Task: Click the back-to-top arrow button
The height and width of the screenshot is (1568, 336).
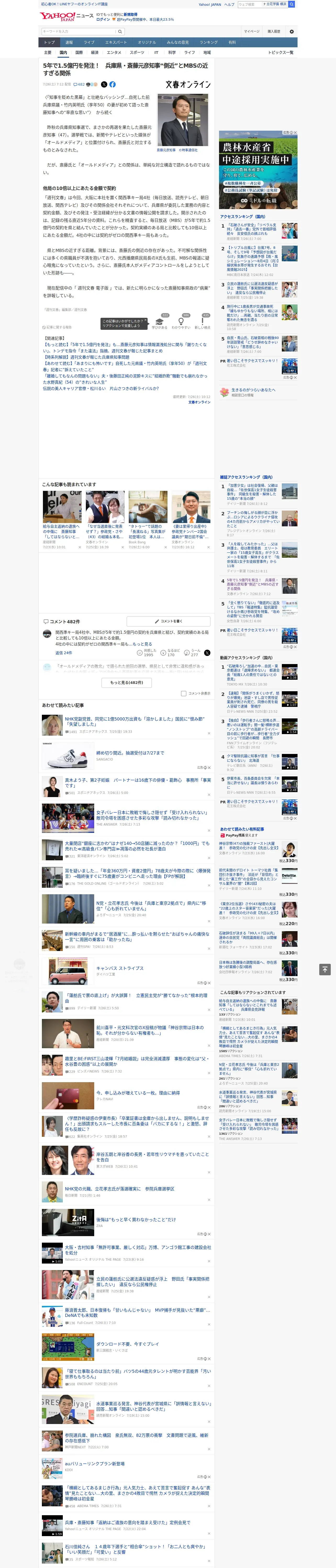Action: pos(325,969)
